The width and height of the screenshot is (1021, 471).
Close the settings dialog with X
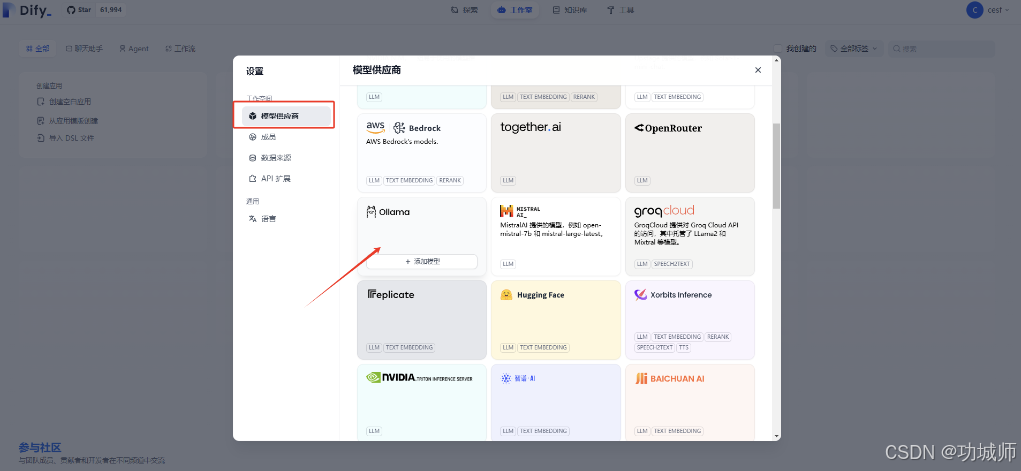click(758, 70)
